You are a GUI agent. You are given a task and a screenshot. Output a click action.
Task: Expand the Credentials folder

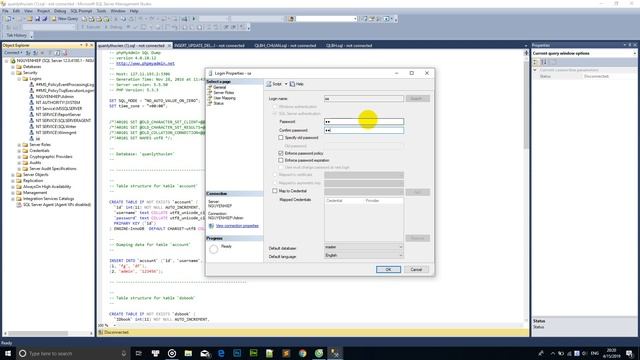19,151
